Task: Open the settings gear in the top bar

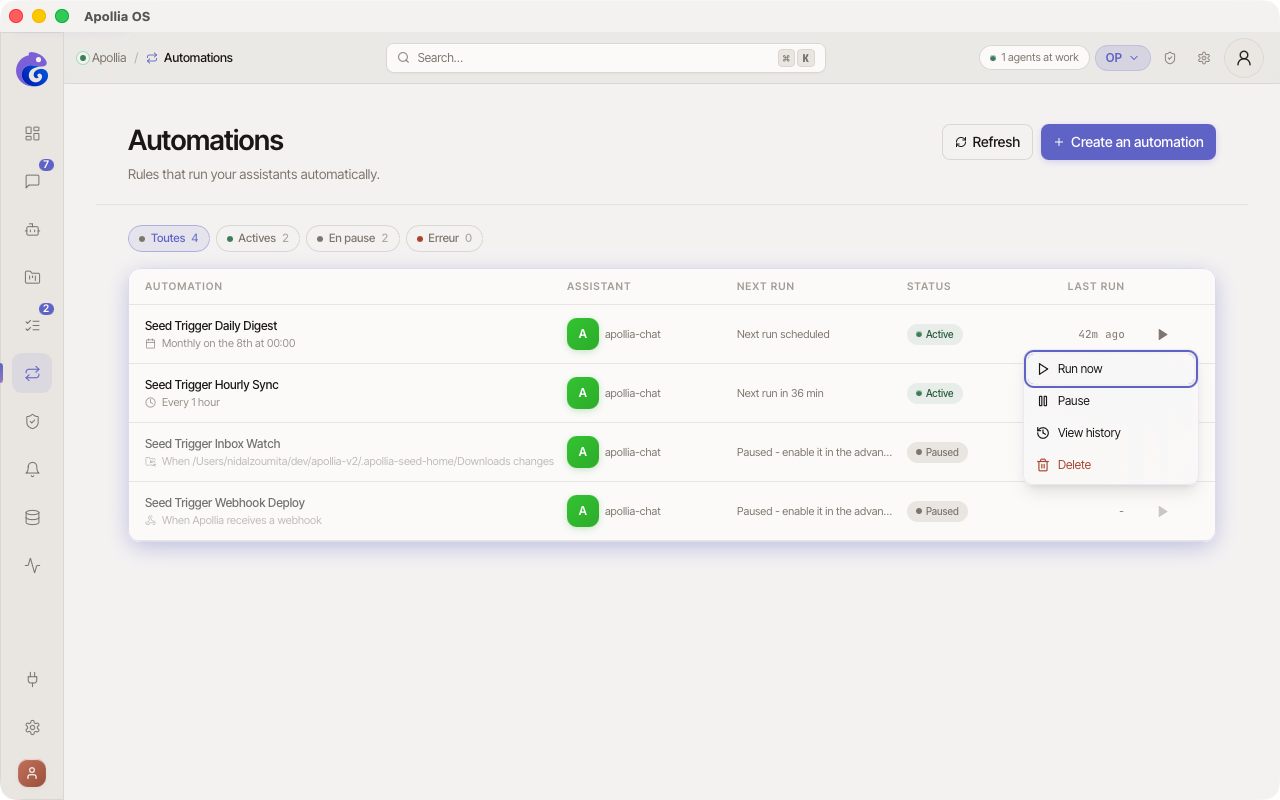Action: (x=1204, y=58)
